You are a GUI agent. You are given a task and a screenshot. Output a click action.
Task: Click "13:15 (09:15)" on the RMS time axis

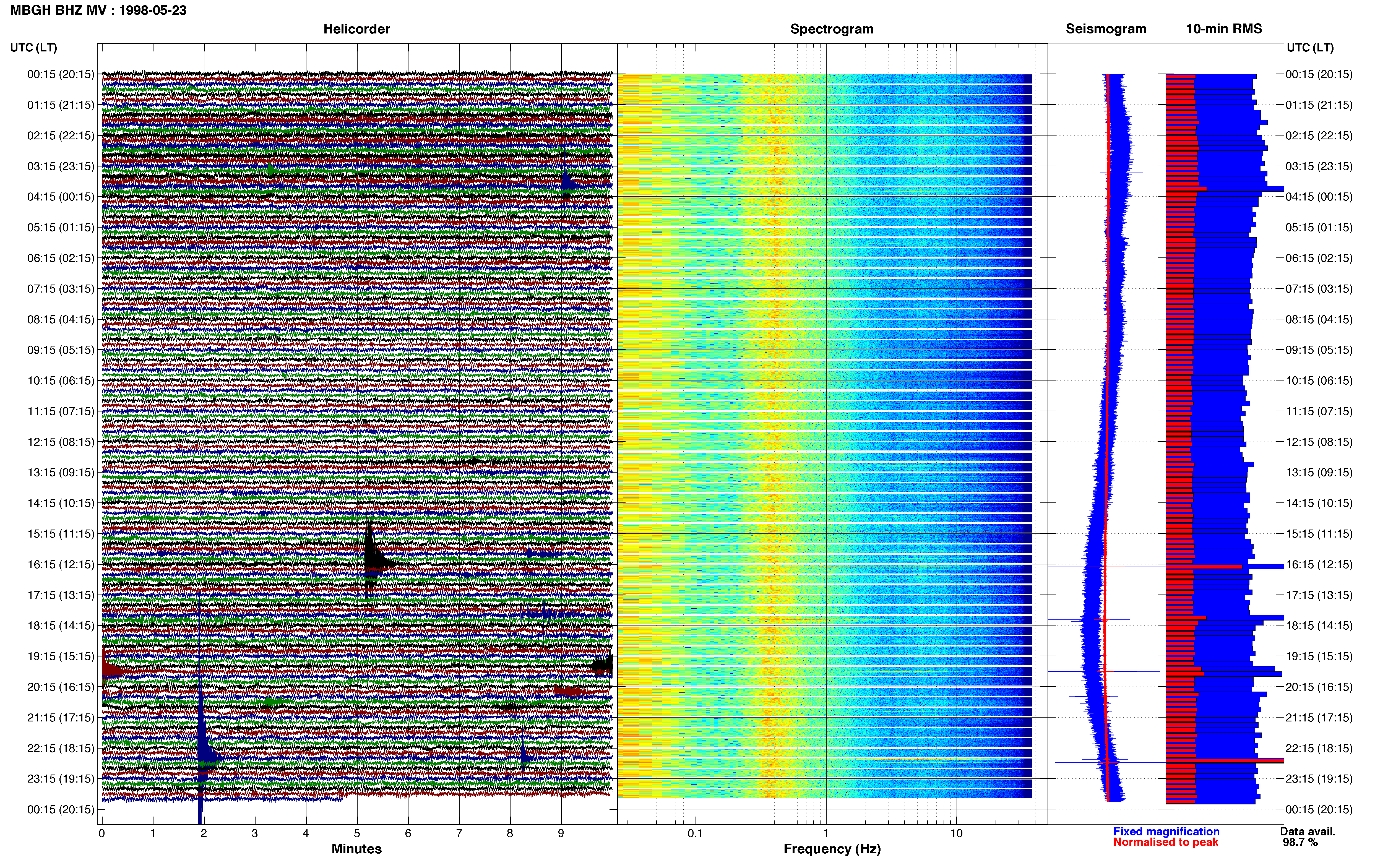point(1319,473)
